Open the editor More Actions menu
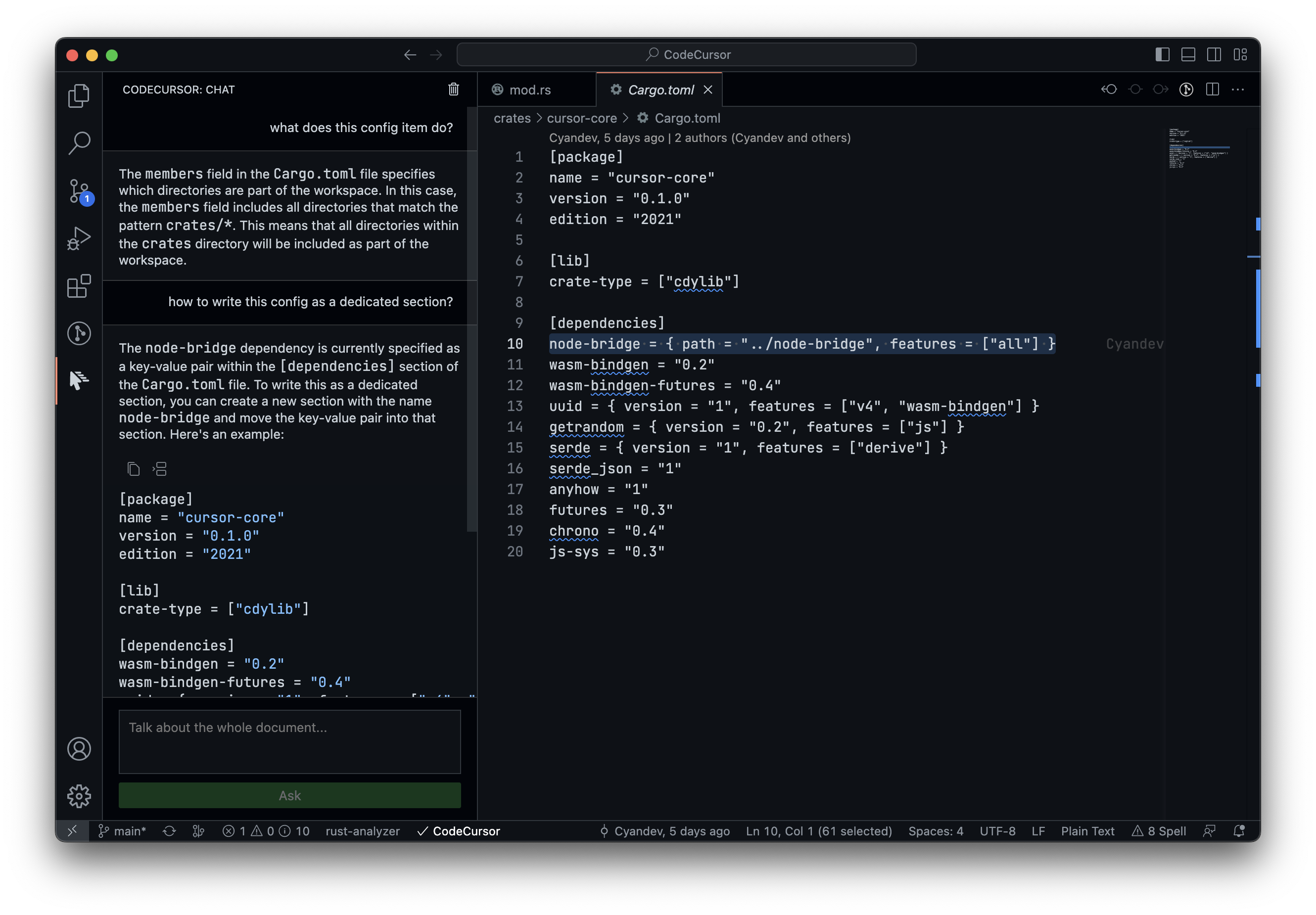The width and height of the screenshot is (1316, 915). point(1238,90)
